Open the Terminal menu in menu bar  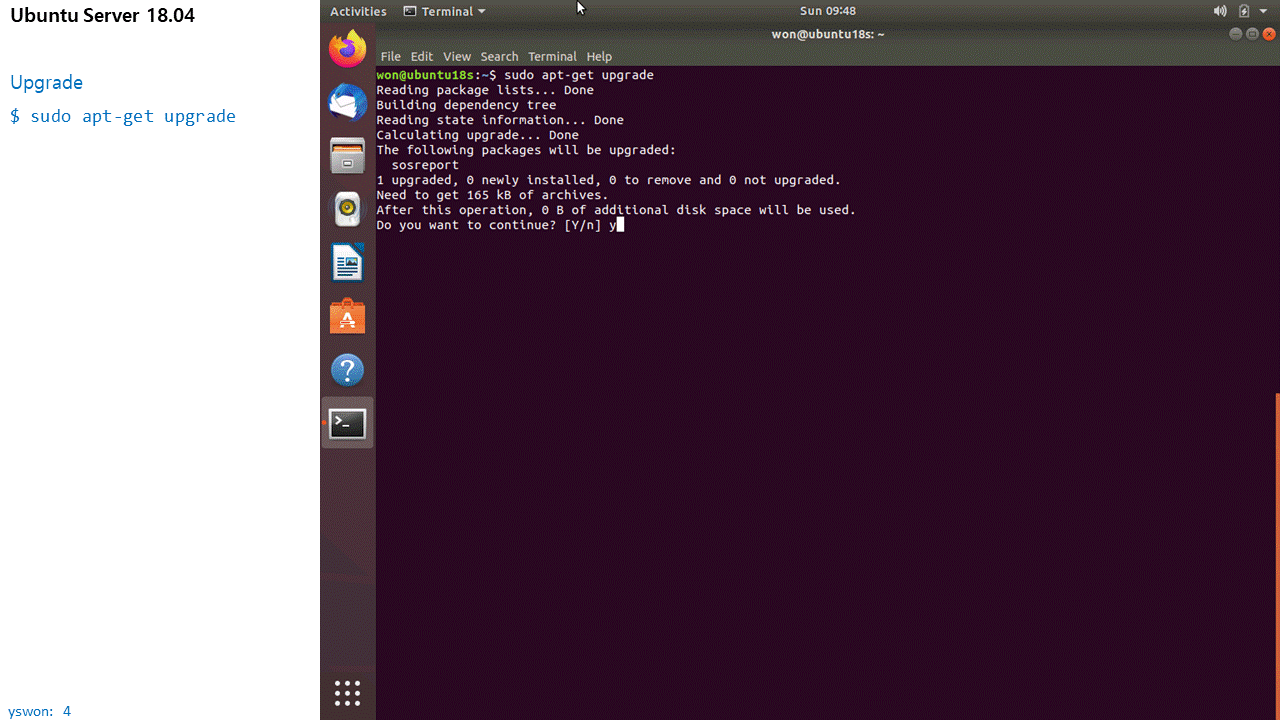tap(552, 57)
